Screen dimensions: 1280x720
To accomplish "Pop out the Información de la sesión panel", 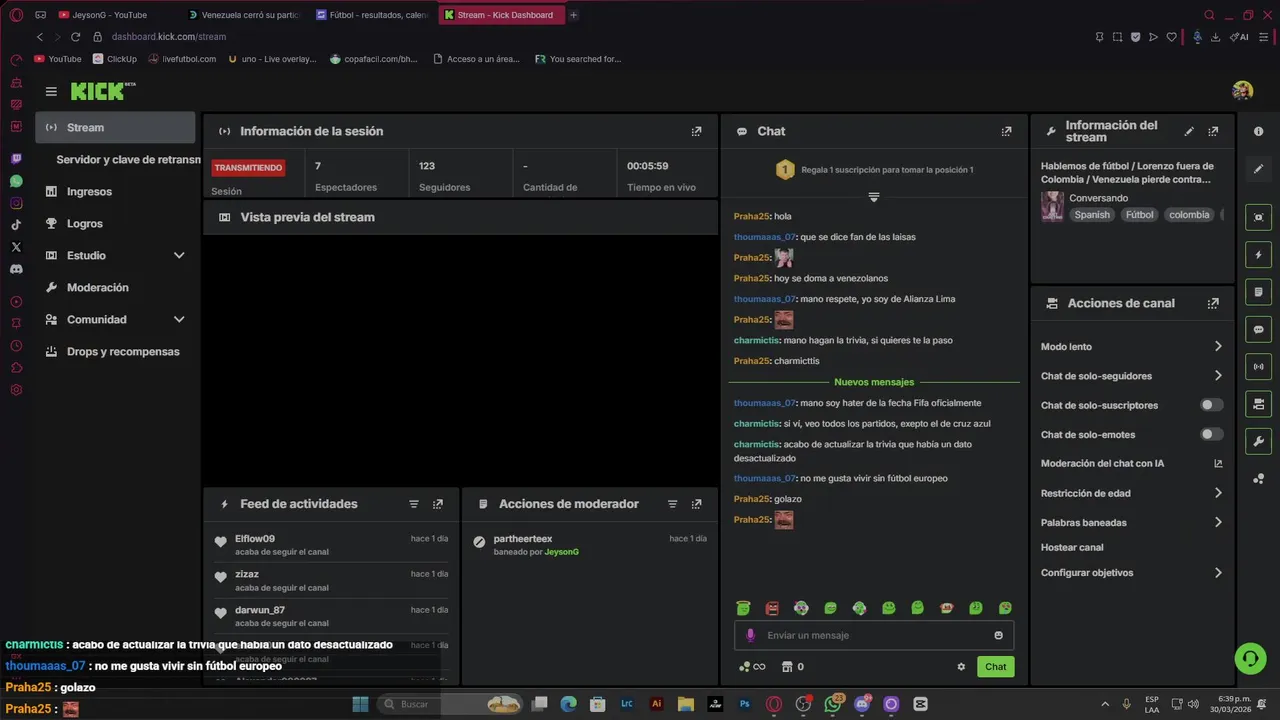I will pos(696,131).
